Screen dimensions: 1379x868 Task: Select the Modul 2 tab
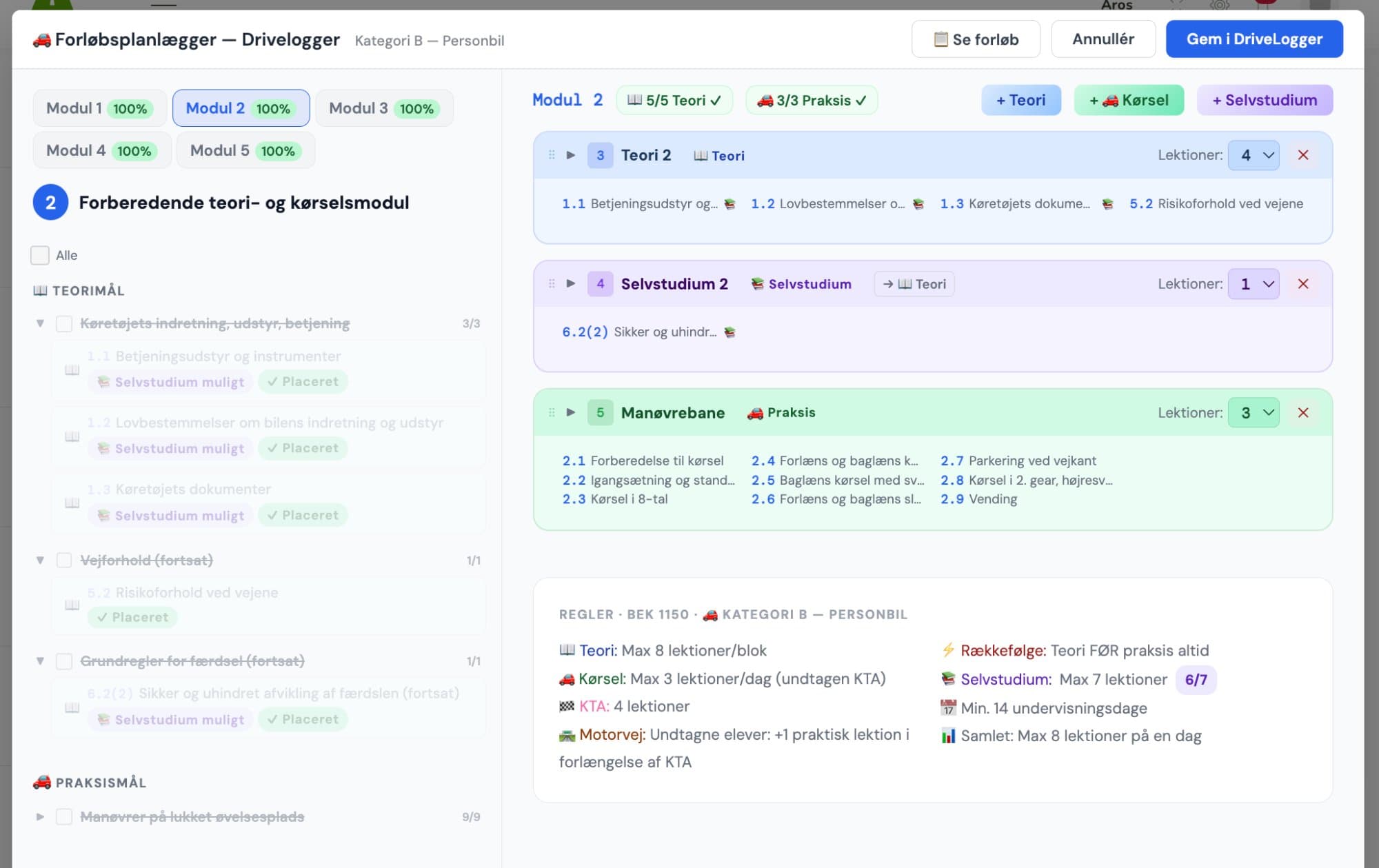tap(241, 108)
